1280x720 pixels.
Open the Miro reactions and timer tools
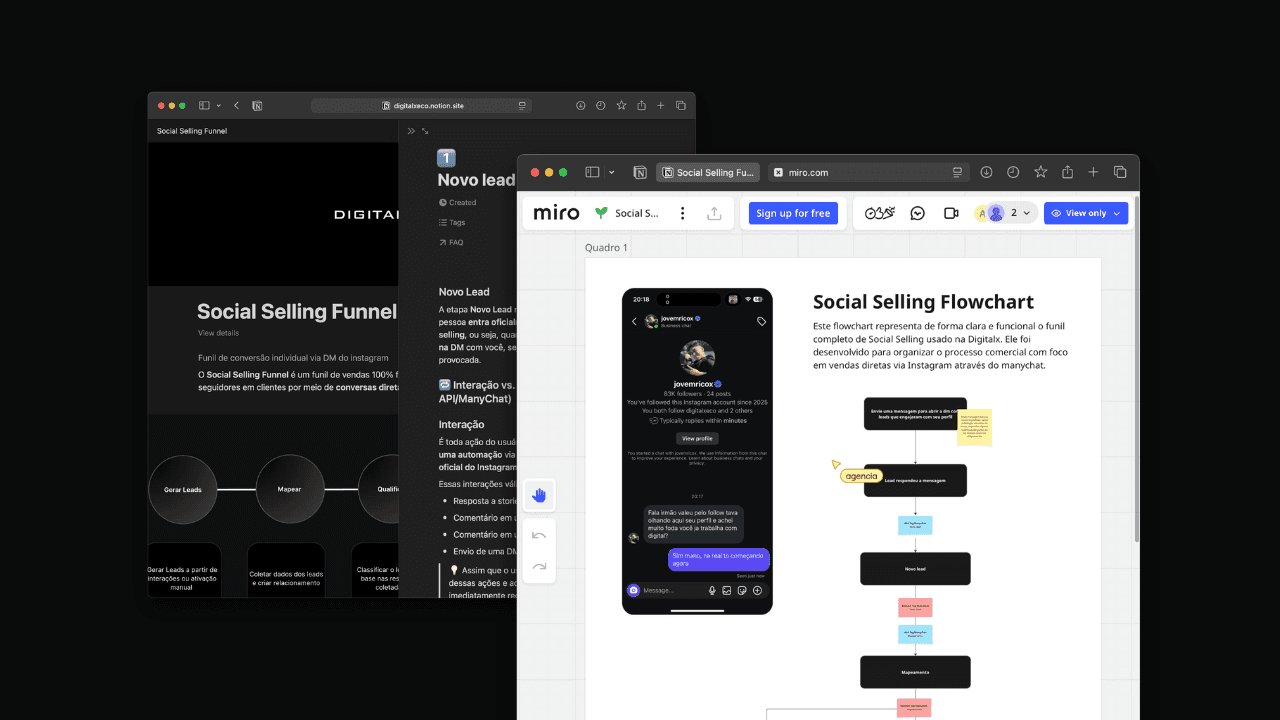pos(879,213)
